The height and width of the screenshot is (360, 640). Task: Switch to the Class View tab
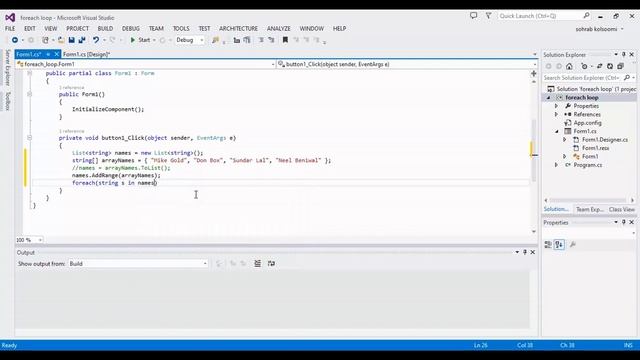coord(622,209)
